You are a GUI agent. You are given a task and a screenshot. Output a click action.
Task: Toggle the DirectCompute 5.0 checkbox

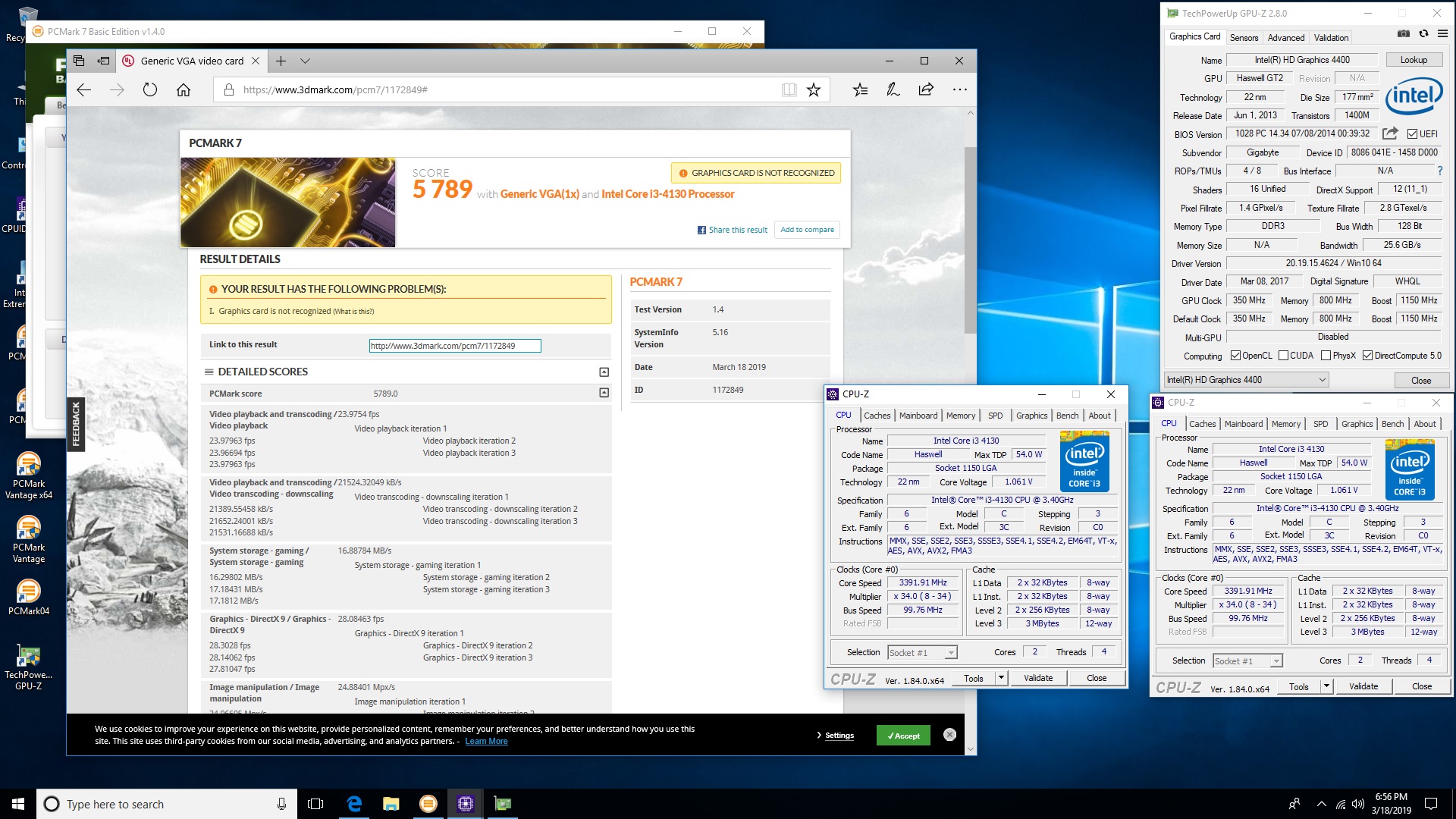pyautogui.click(x=1367, y=356)
